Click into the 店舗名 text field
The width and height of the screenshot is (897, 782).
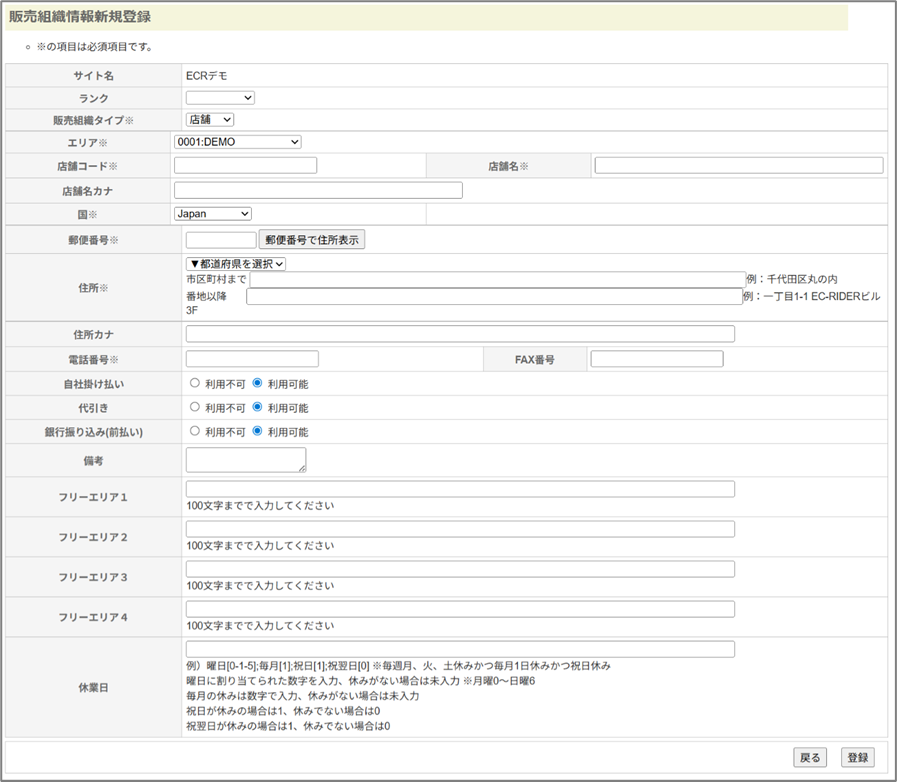[x=739, y=165]
